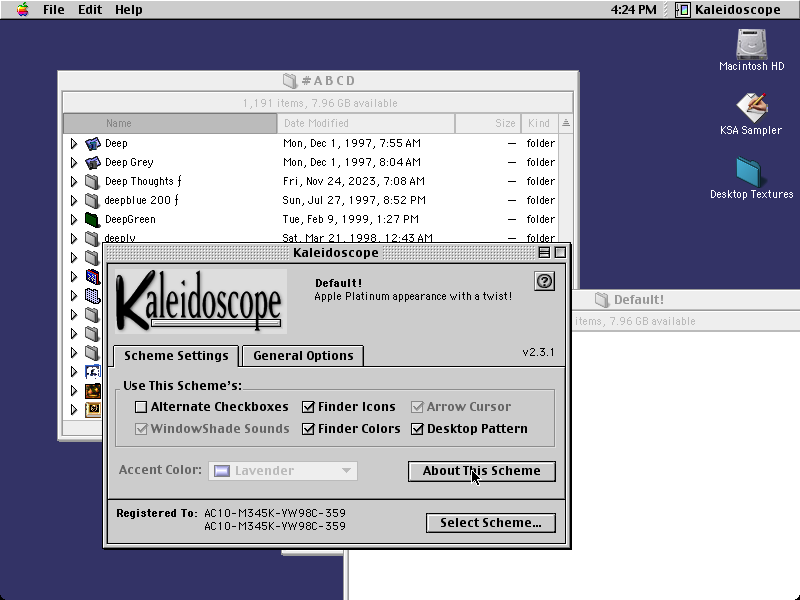800x600 pixels.
Task: Select the "Deep Grey" folder name
Action: (x=129, y=162)
